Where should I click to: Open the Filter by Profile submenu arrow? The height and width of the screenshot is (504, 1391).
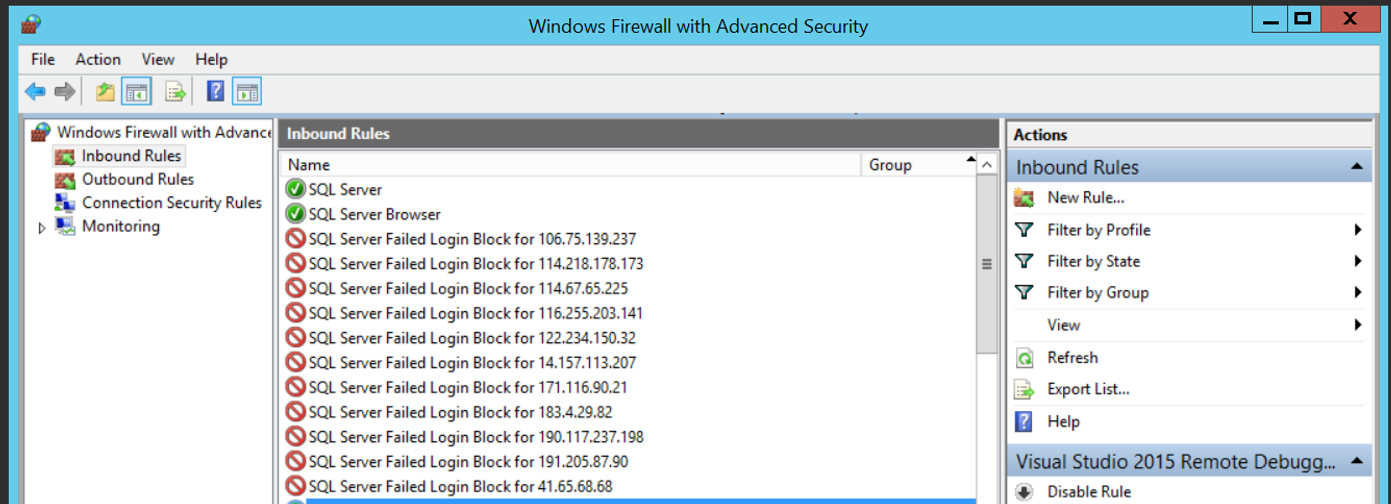[x=1358, y=230]
